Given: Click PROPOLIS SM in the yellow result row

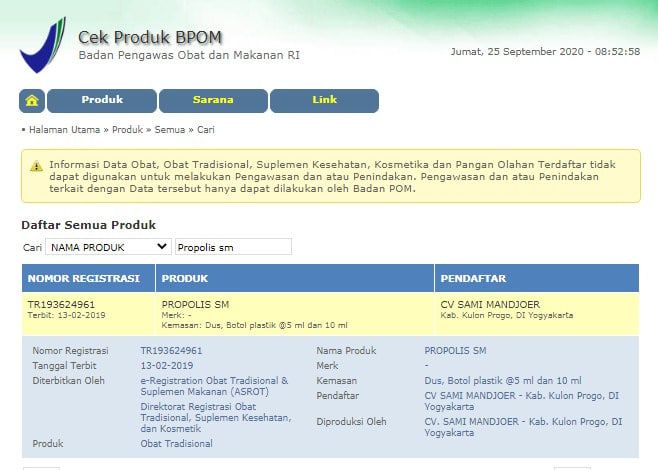Looking at the screenshot, I should point(196,303).
